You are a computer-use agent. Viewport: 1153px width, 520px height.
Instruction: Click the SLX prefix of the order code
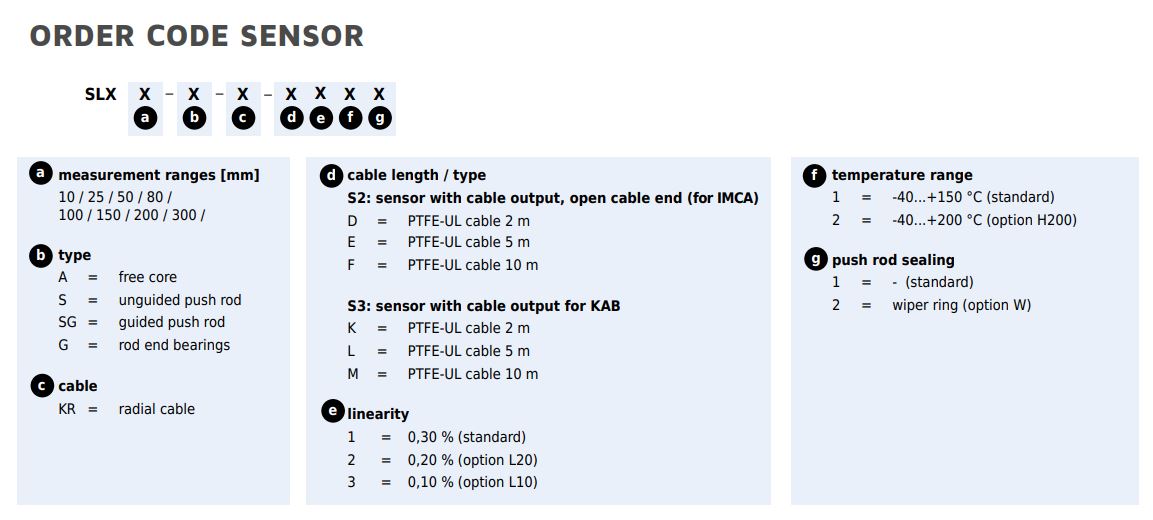[x=100, y=95]
